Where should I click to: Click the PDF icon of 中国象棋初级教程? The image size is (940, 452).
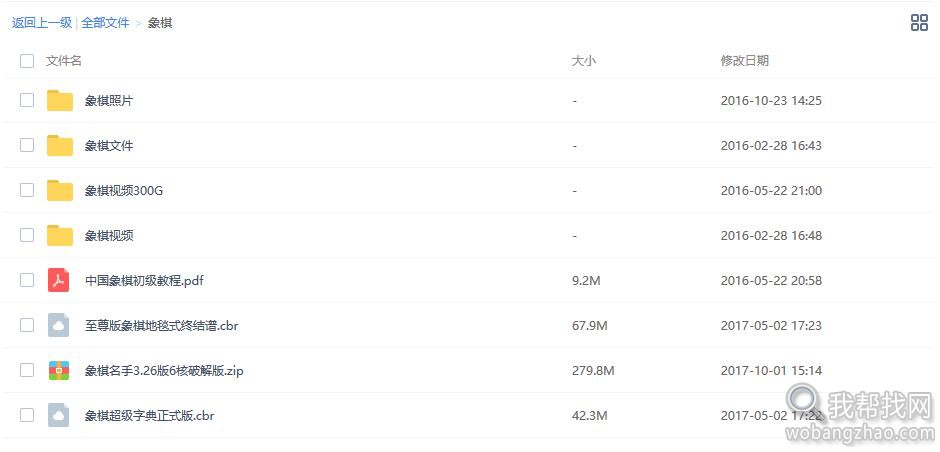click(x=59, y=280)
